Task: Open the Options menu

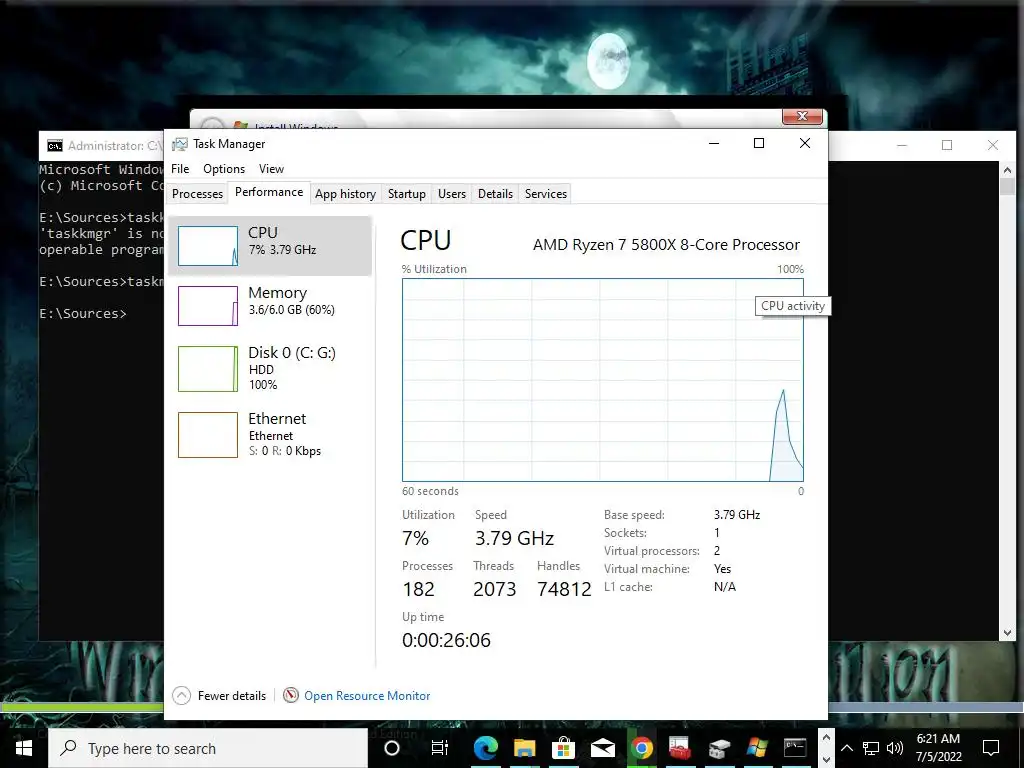Action: [224, 168]
